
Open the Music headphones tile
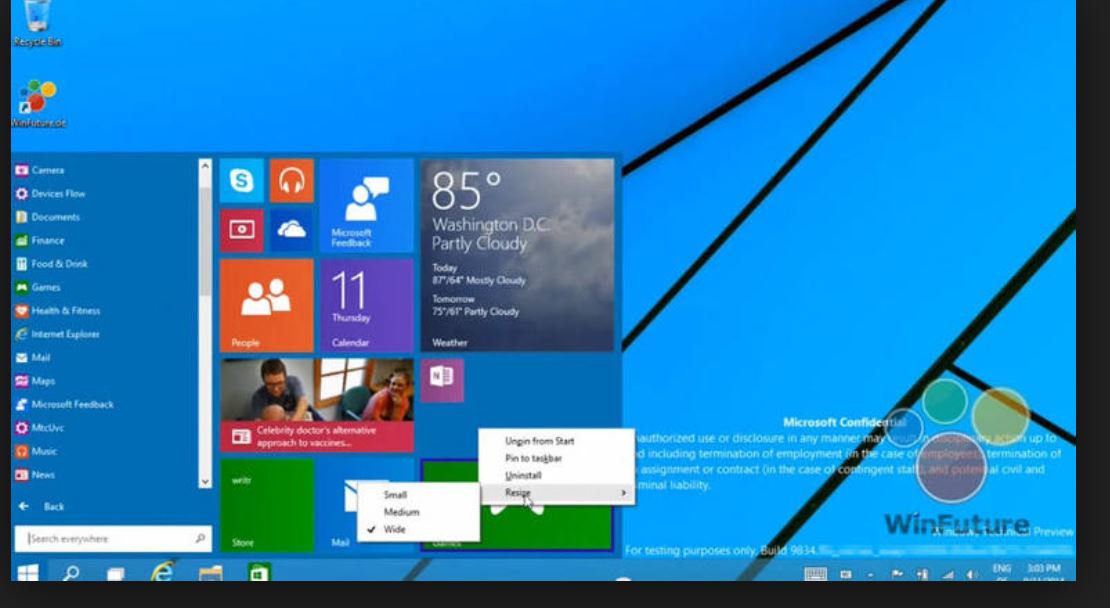pos(291,181)
